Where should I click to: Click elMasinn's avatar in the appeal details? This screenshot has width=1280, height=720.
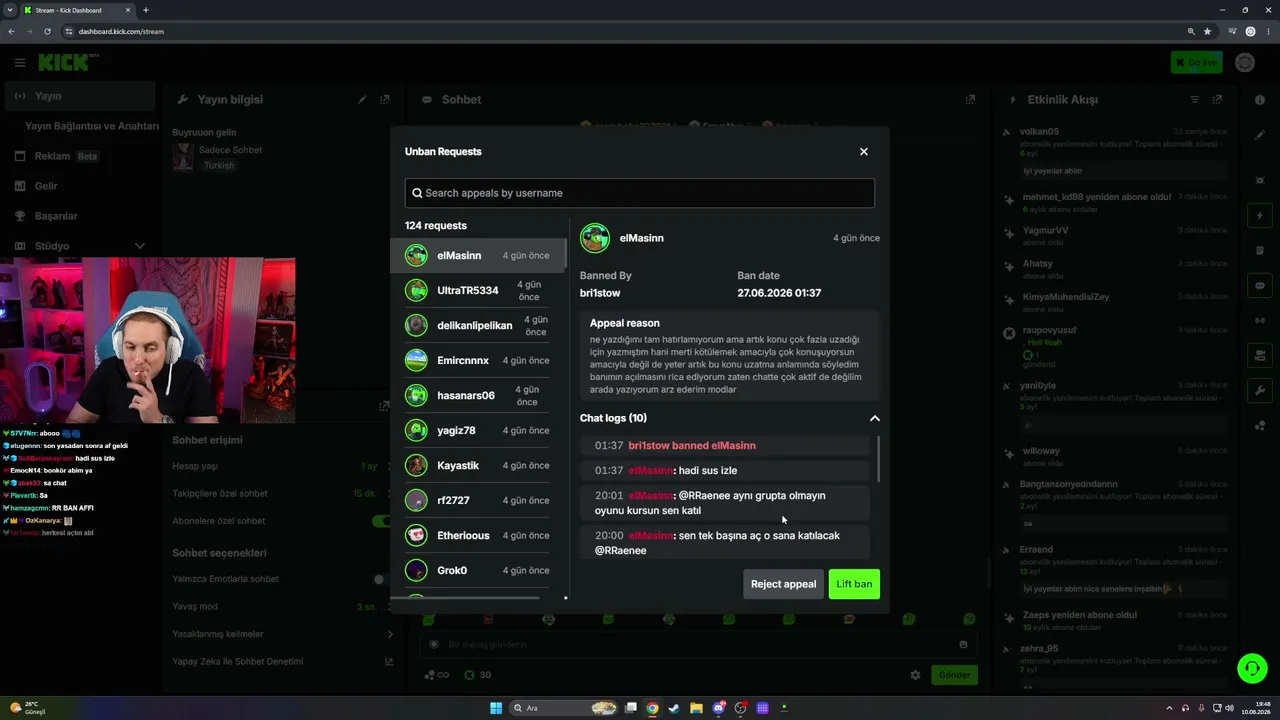(595, 238)
